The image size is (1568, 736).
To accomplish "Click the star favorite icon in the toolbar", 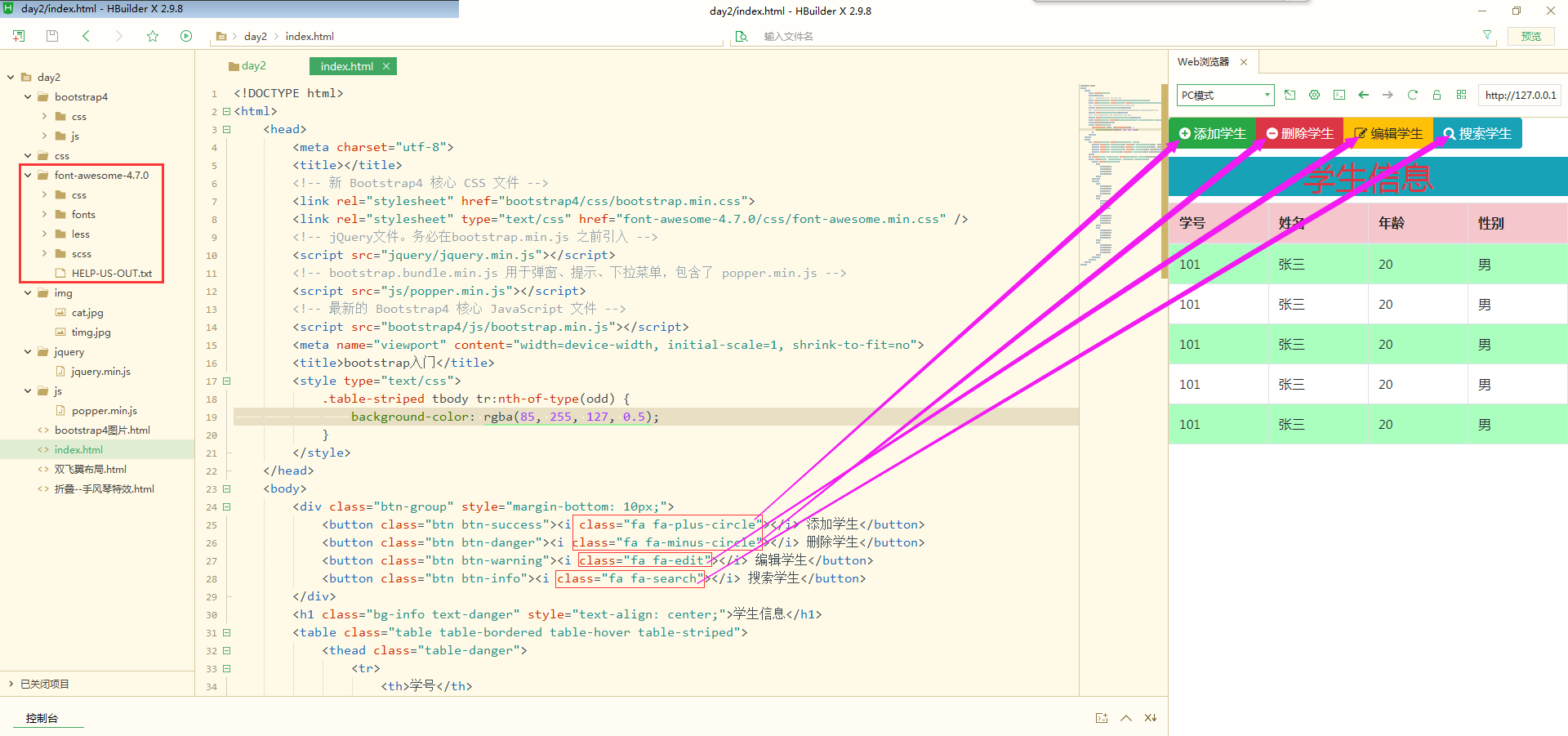I will point(153,36).
